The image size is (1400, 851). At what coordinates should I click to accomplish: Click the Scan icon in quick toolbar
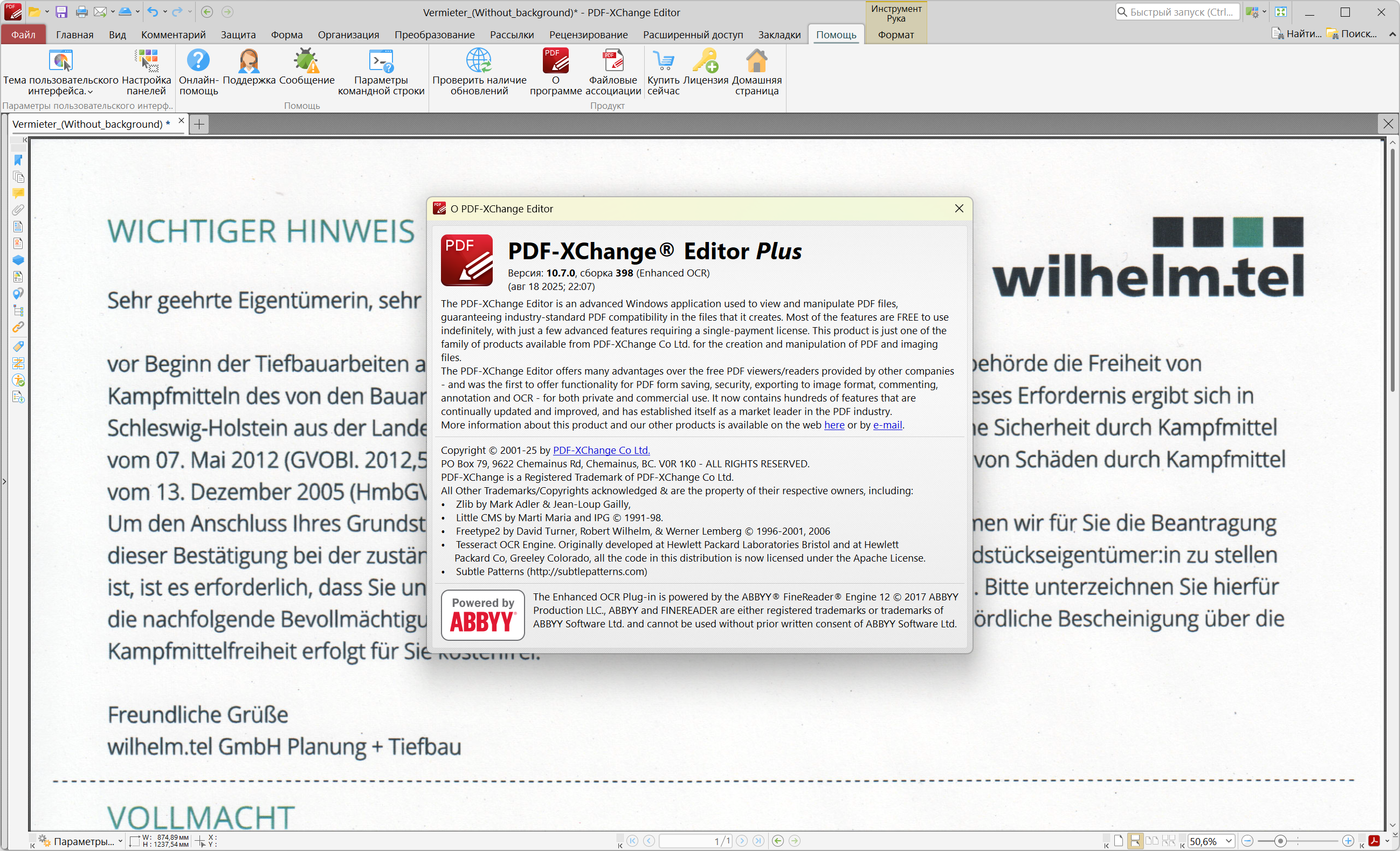[x=125, y=11]
